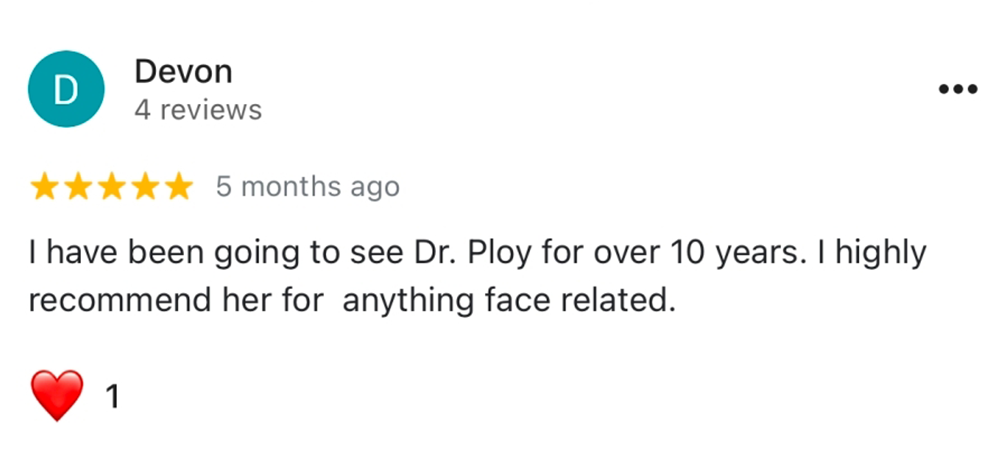Click Devon's teal "D" profile avatar

[x=65, y=90]
